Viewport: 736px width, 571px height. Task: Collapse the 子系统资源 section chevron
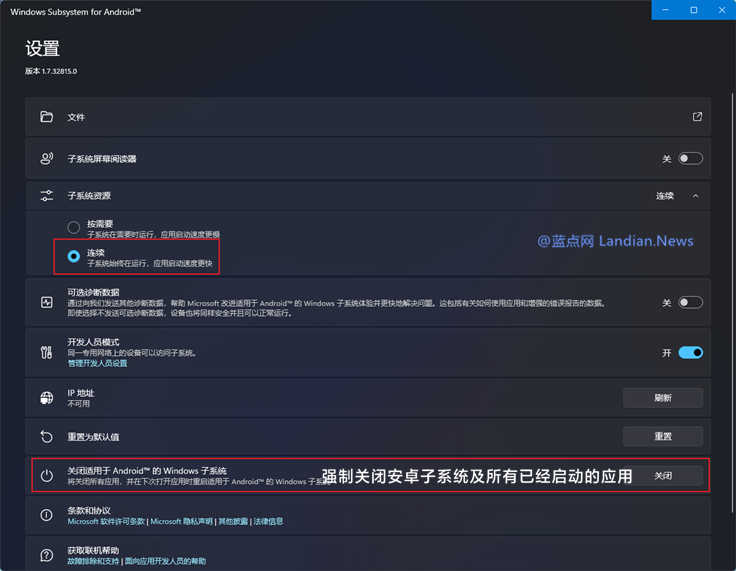pyautogui.click(x=696, y=196)
